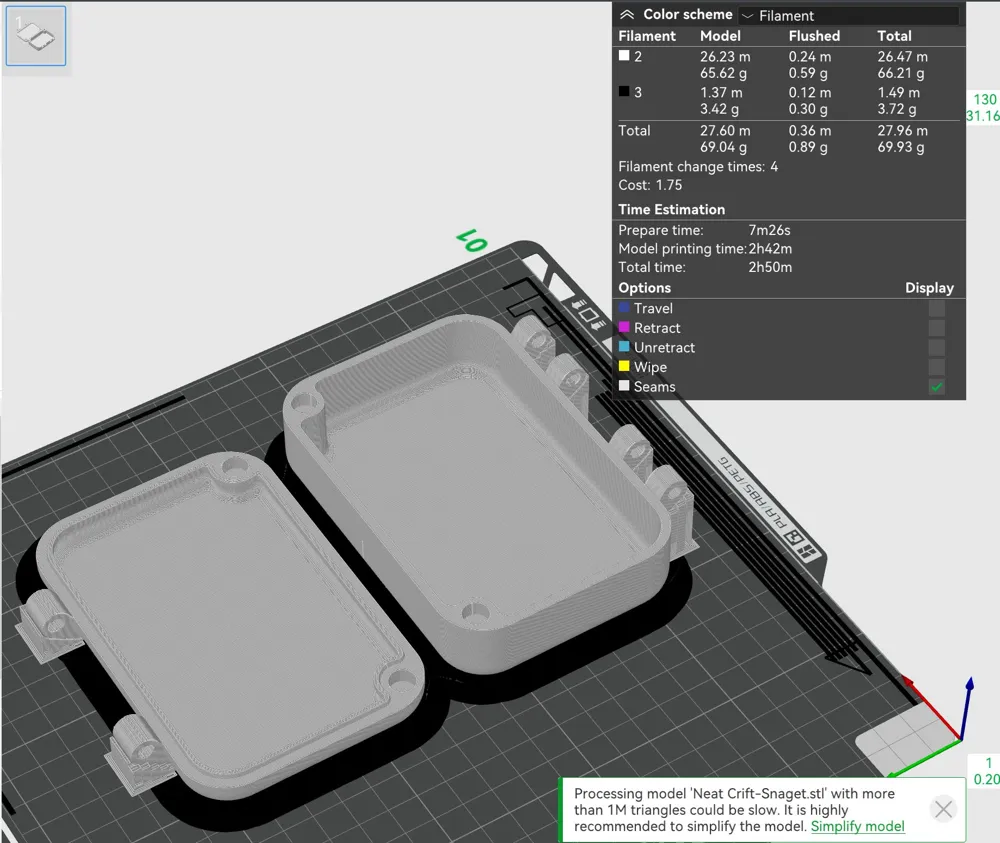Open the Color scheme Filament dropdown
Screen dimensions: 1000x843
848,16
